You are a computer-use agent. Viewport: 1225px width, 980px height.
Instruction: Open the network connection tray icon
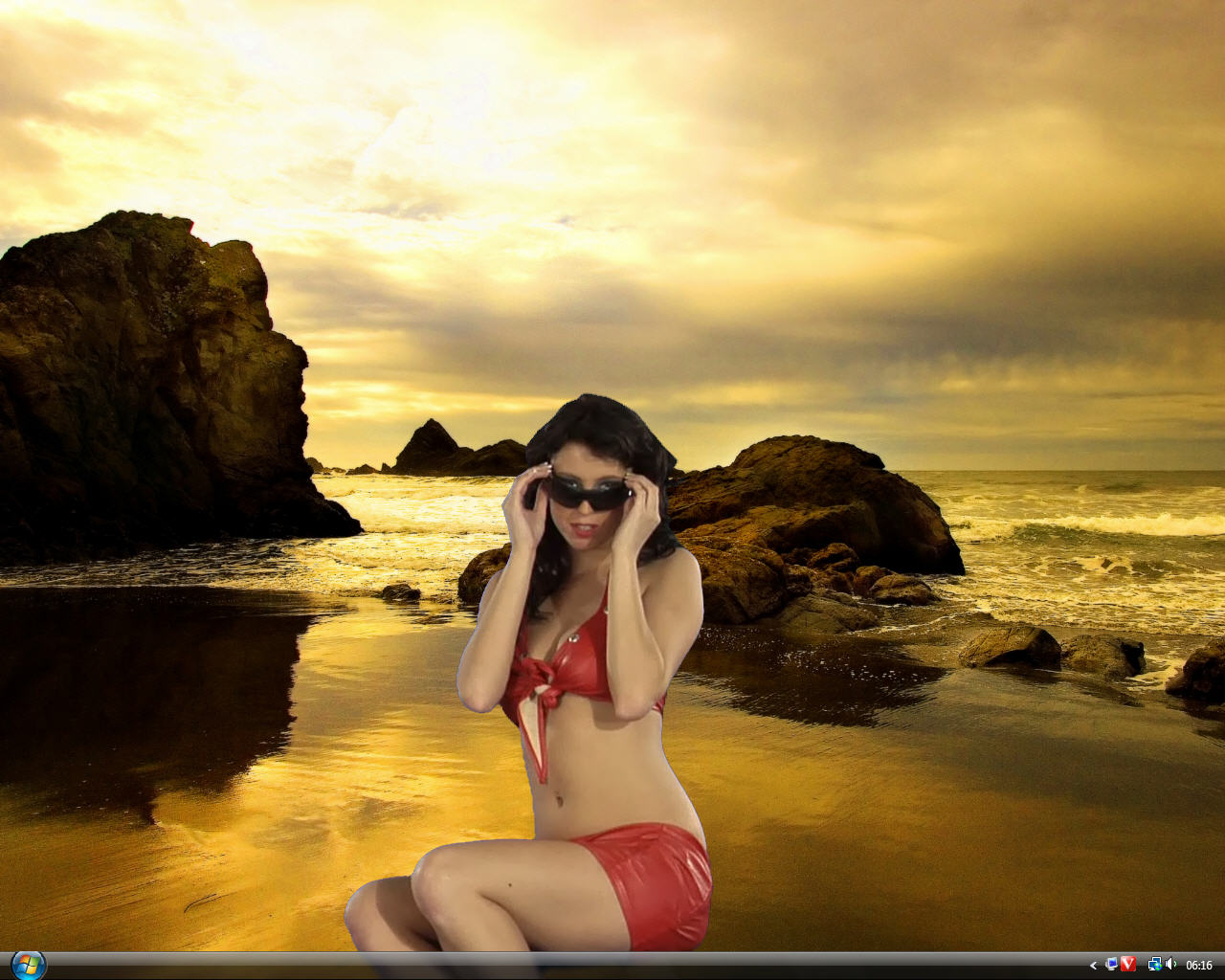pos(1154,964)
